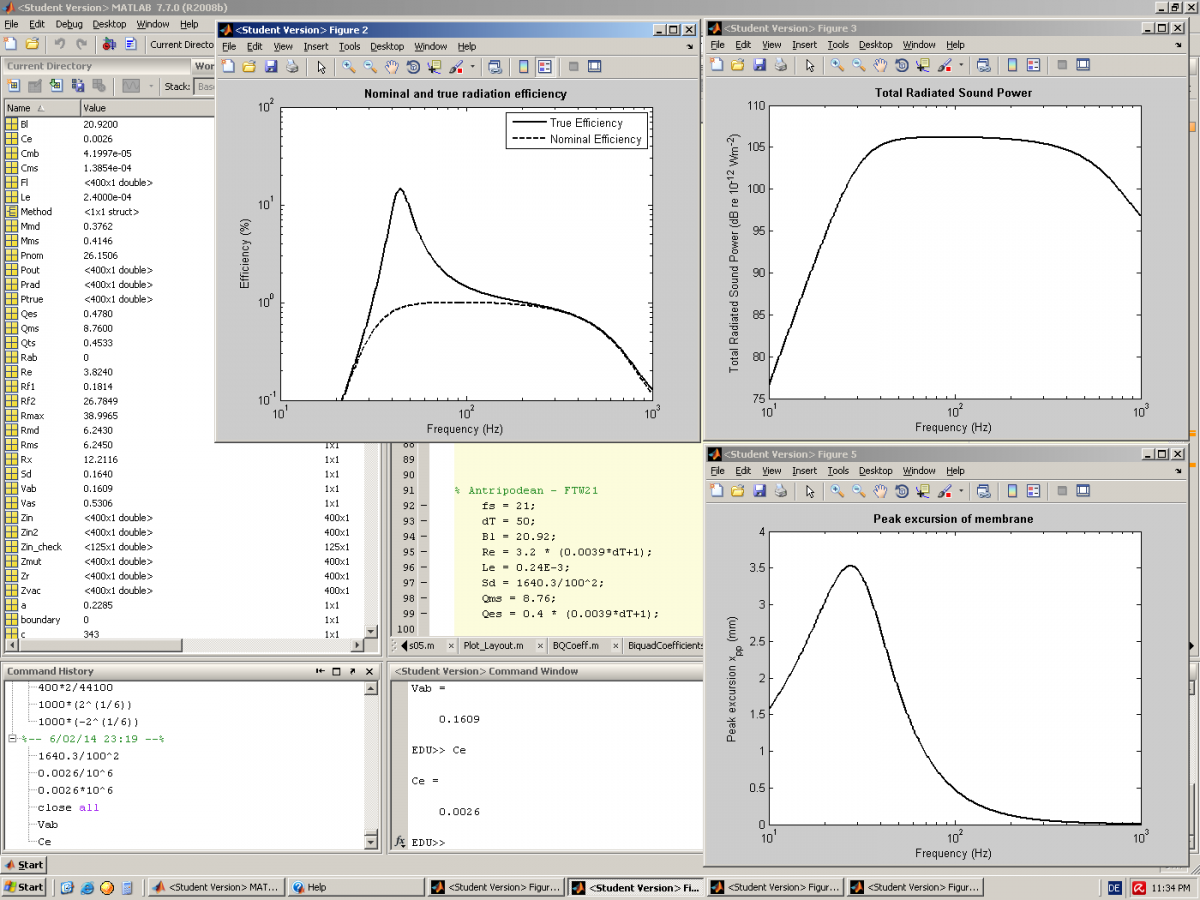Screen dimensions: 1200x900
Task: Switch to BQCoeff.m editor tab
Action: [x=575, y=646]
